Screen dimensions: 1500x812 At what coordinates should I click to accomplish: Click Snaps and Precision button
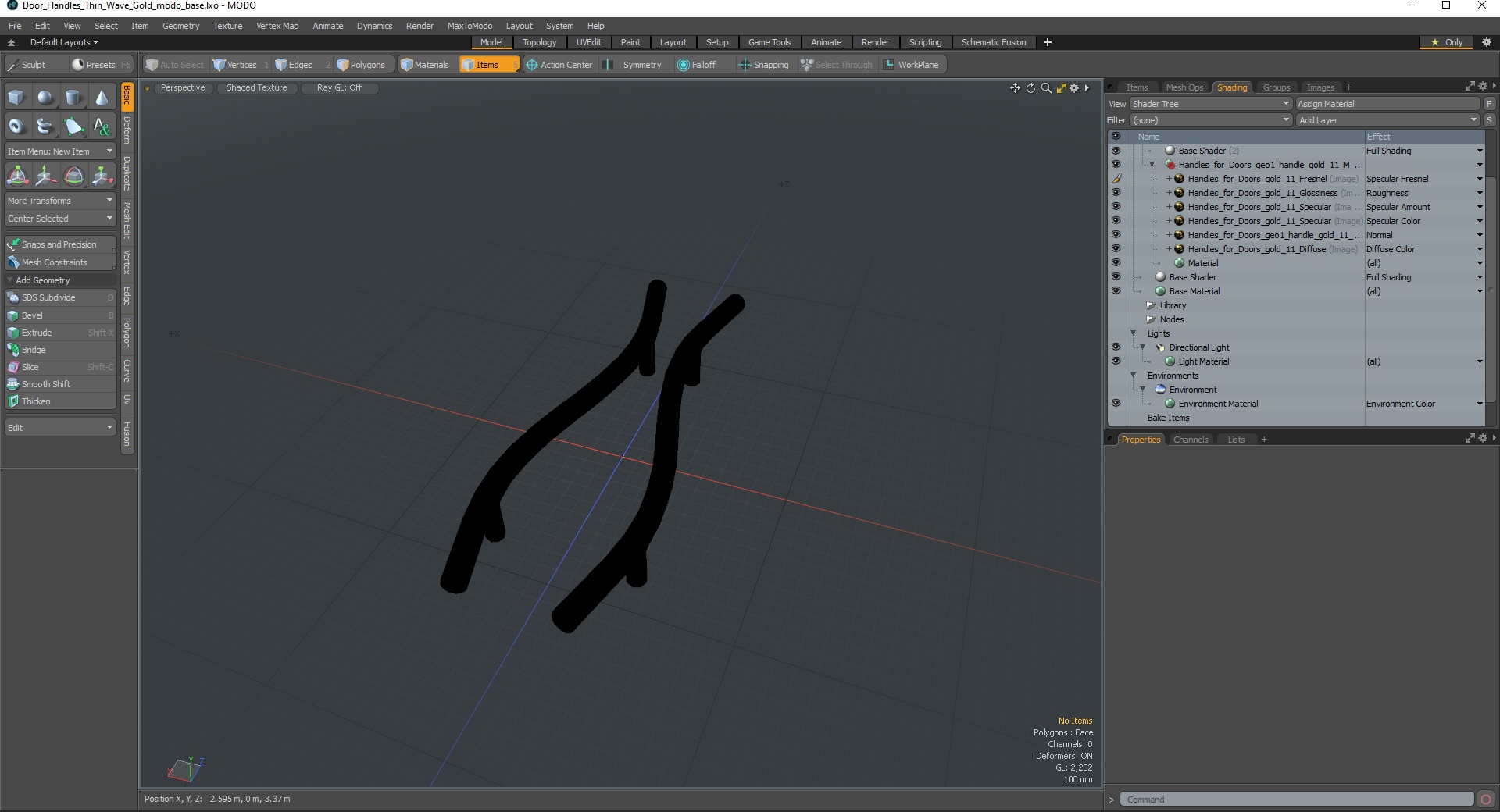(x=60, y=244)
